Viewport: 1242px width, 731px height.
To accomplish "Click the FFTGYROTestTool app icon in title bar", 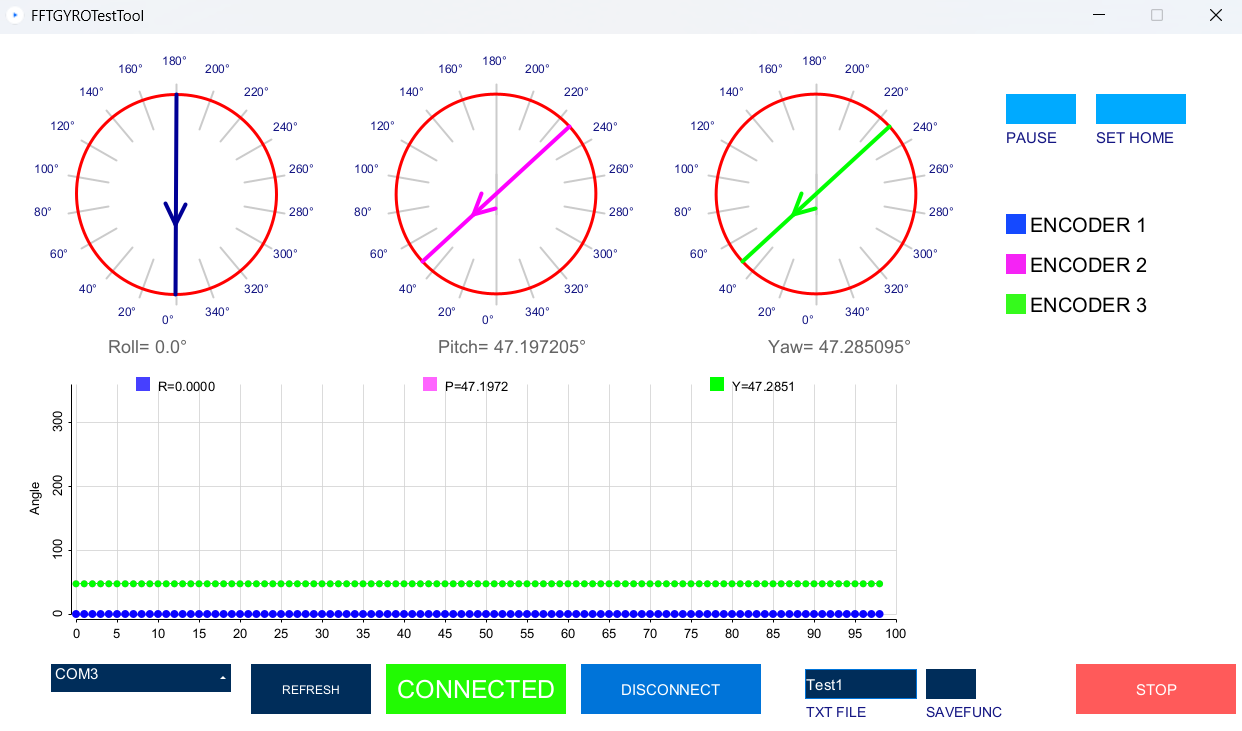I will [15, 16].
